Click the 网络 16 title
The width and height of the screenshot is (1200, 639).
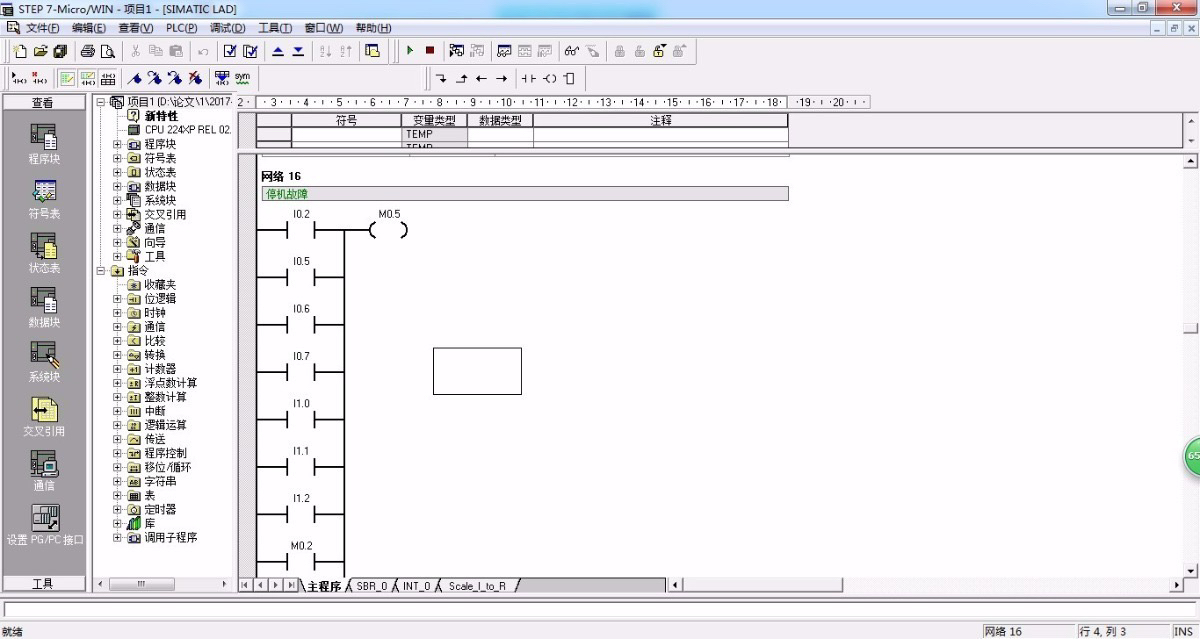pos(281,176)
